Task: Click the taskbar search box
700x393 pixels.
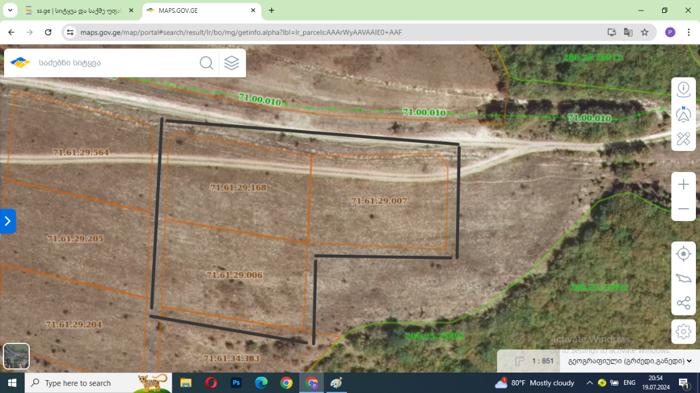Action: 98,383
